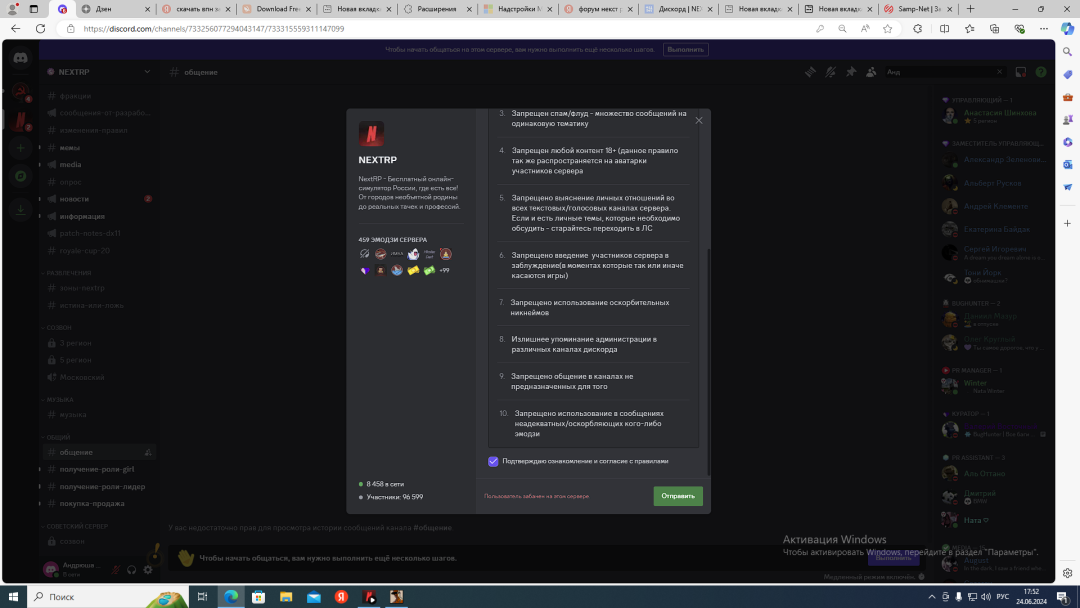Open Edge split screen icon
This screenshot has width=1080, height=608.
click(944, 29)
